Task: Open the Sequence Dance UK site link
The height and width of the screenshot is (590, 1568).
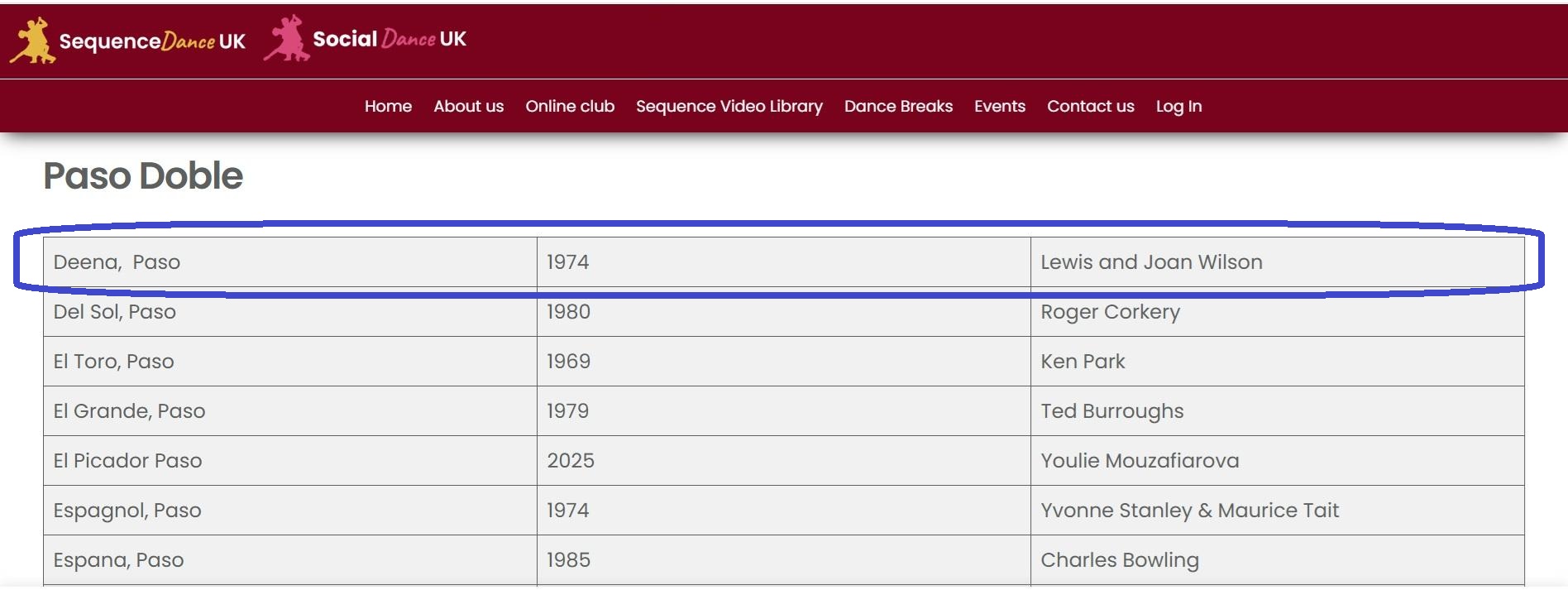Action: click(152, 41)
